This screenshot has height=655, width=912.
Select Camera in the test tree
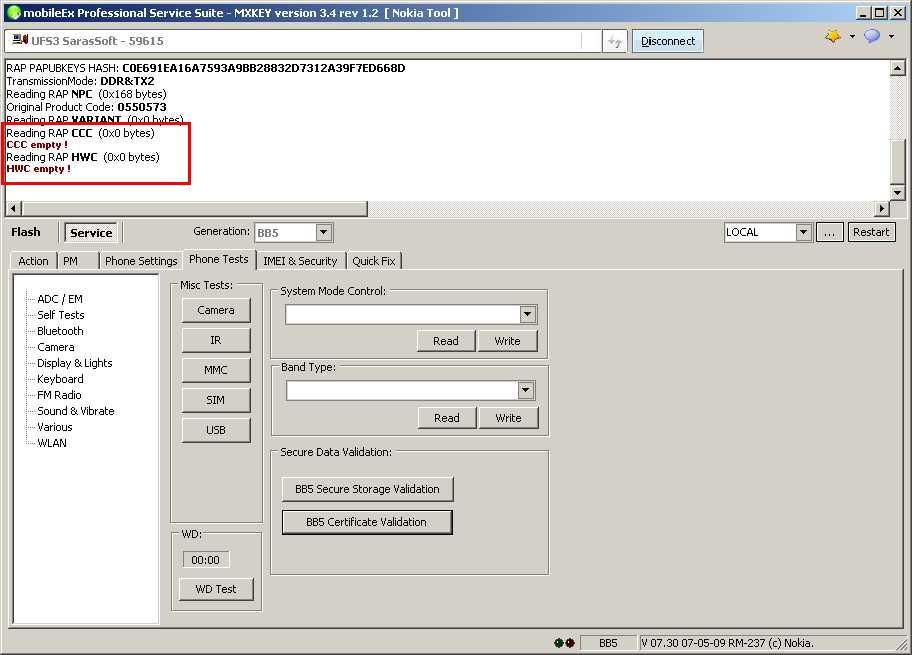point(55,347)
